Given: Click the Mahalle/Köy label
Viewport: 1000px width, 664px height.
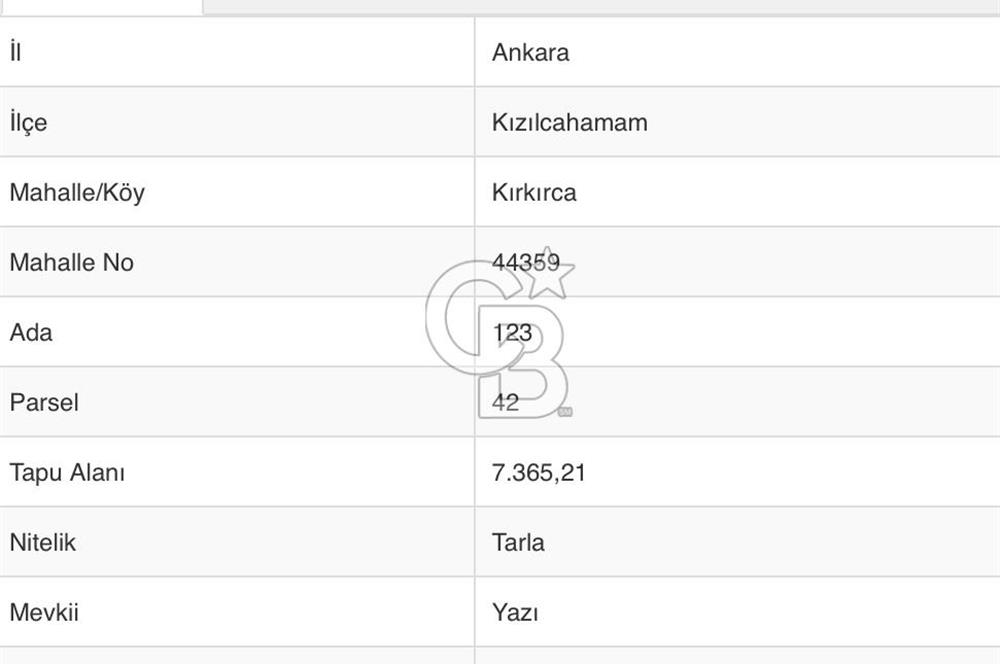Looking at the screenshot, I should pyautogui.click(x=77, y=193).
